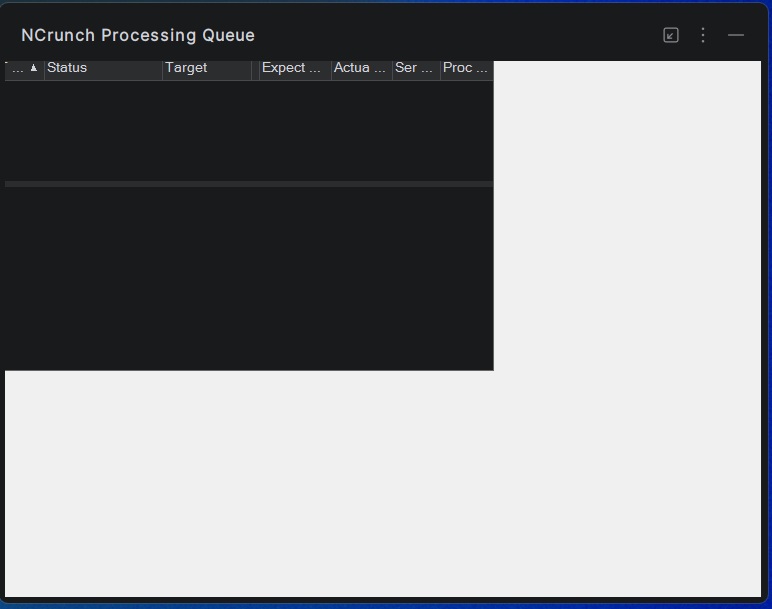
Task: Dock the NCrunch Processing Queue window
Action: tap(671, 35)
